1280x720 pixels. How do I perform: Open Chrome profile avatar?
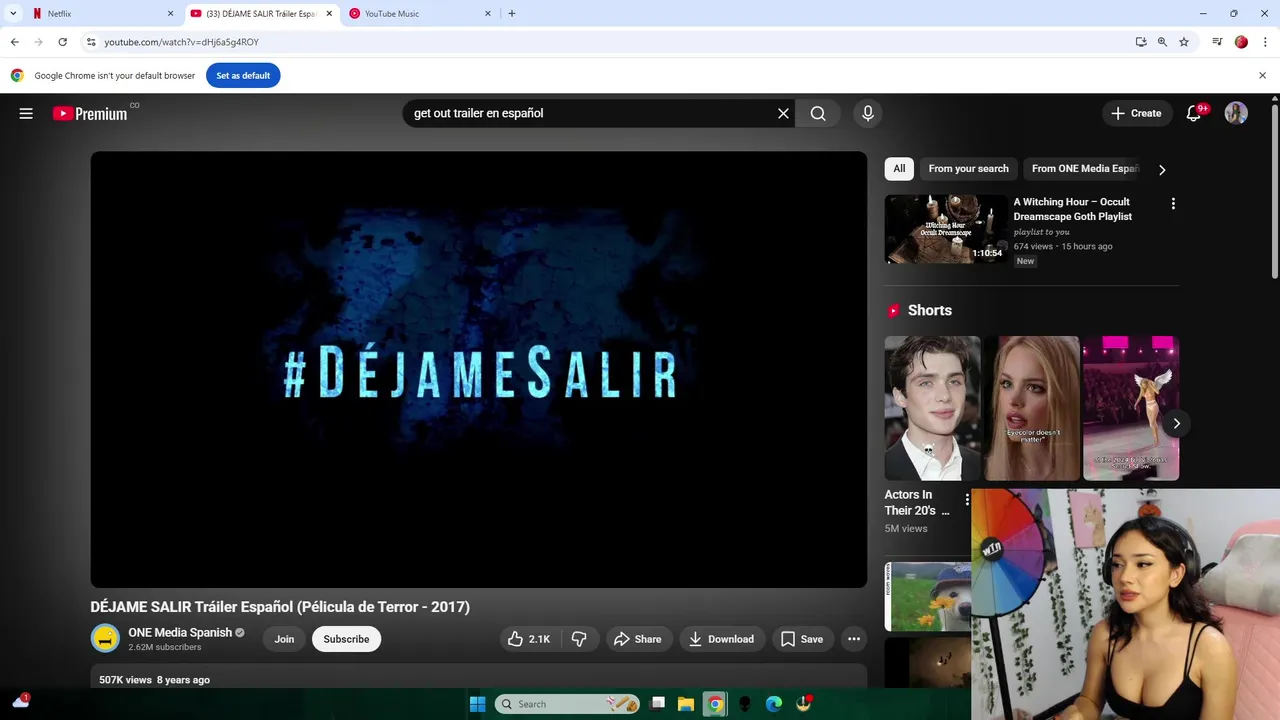pyautogui.click(x=1241, y=42)
